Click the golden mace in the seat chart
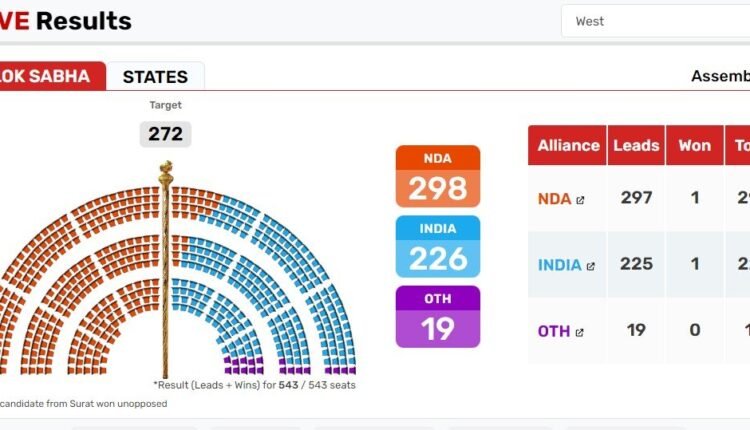 [x=165, y=270]
